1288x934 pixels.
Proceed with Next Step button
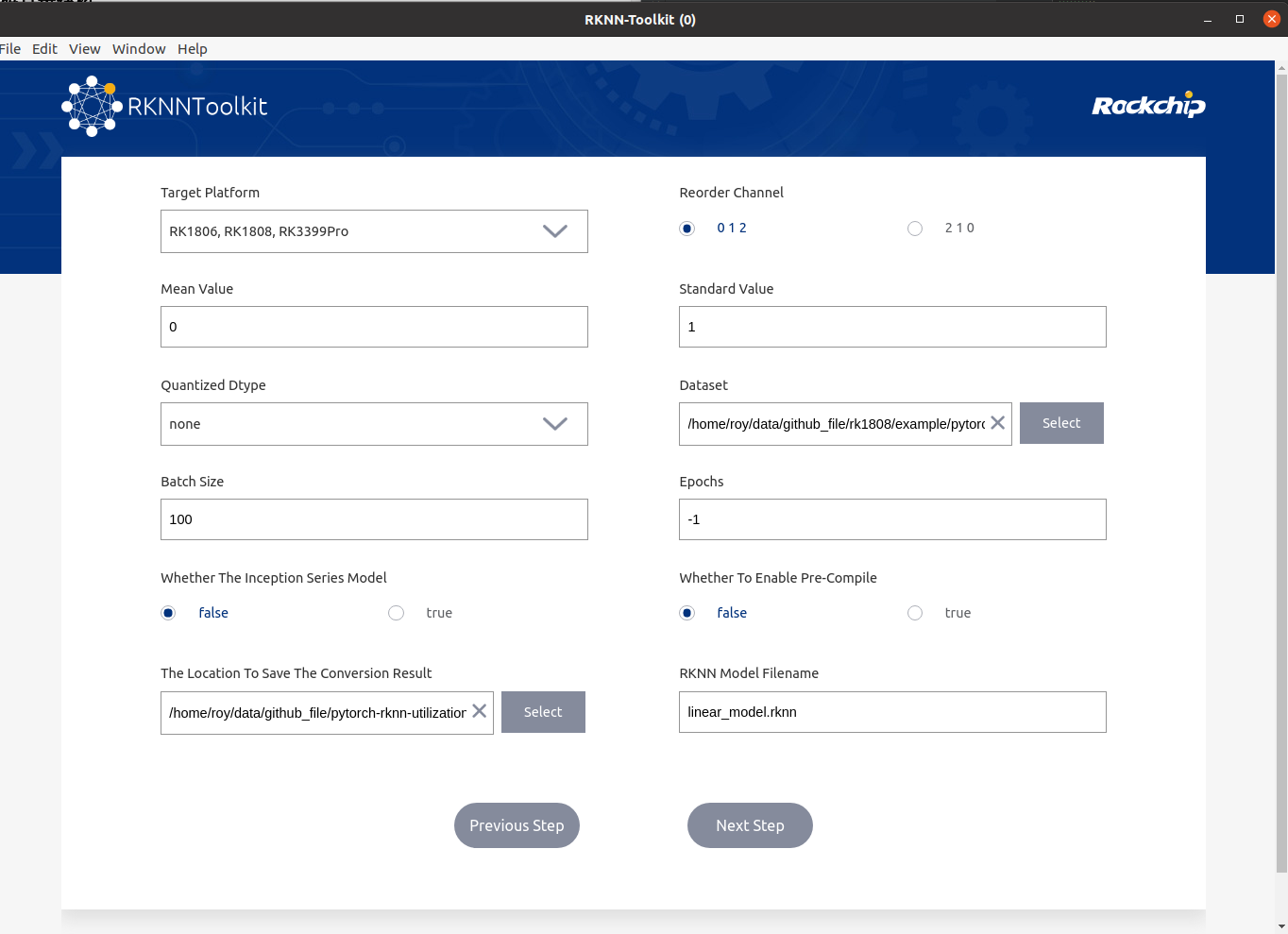coord(750,825)
